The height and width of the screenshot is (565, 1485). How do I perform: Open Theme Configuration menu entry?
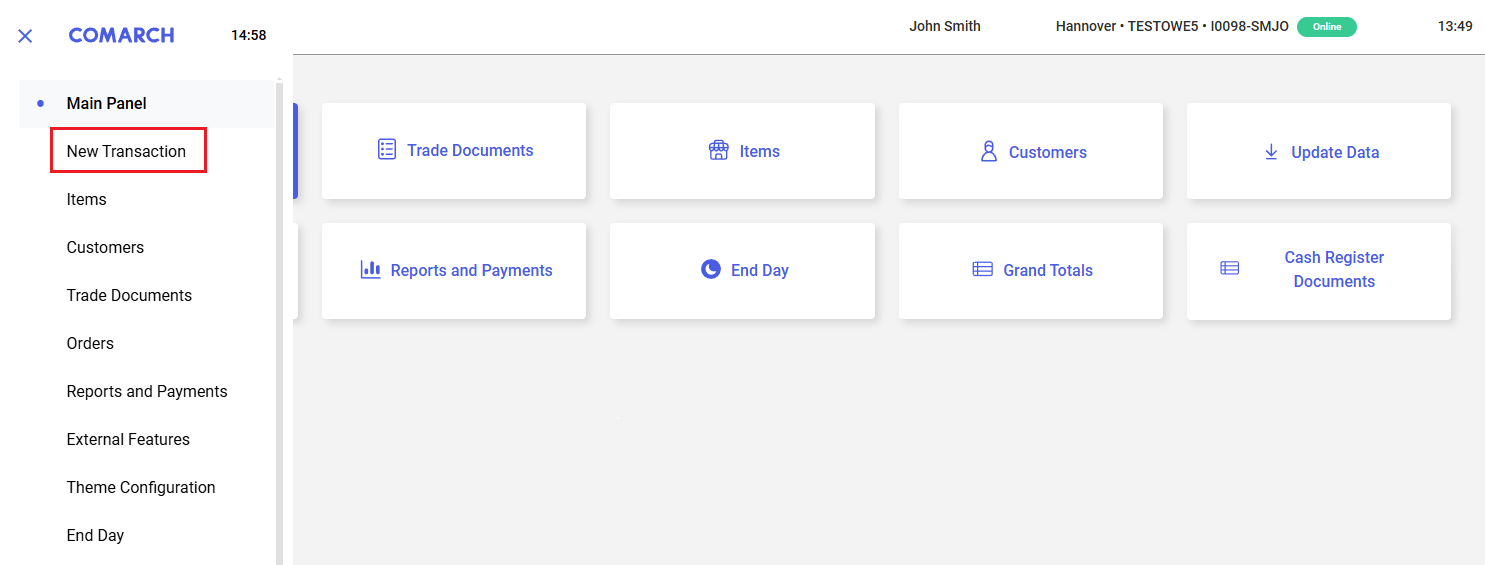point(141,487)
